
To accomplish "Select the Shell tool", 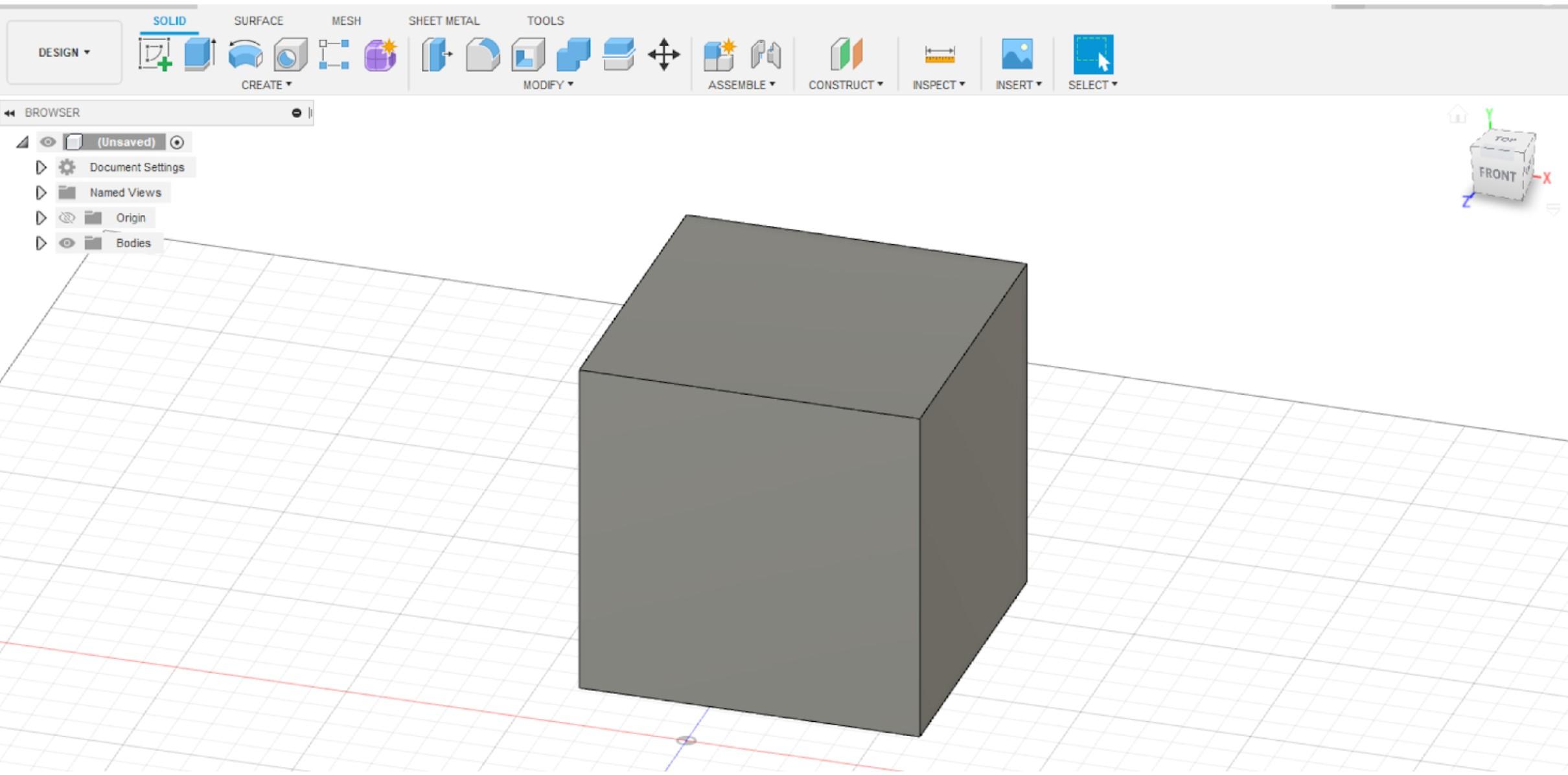I will click(x=528, y=55).
